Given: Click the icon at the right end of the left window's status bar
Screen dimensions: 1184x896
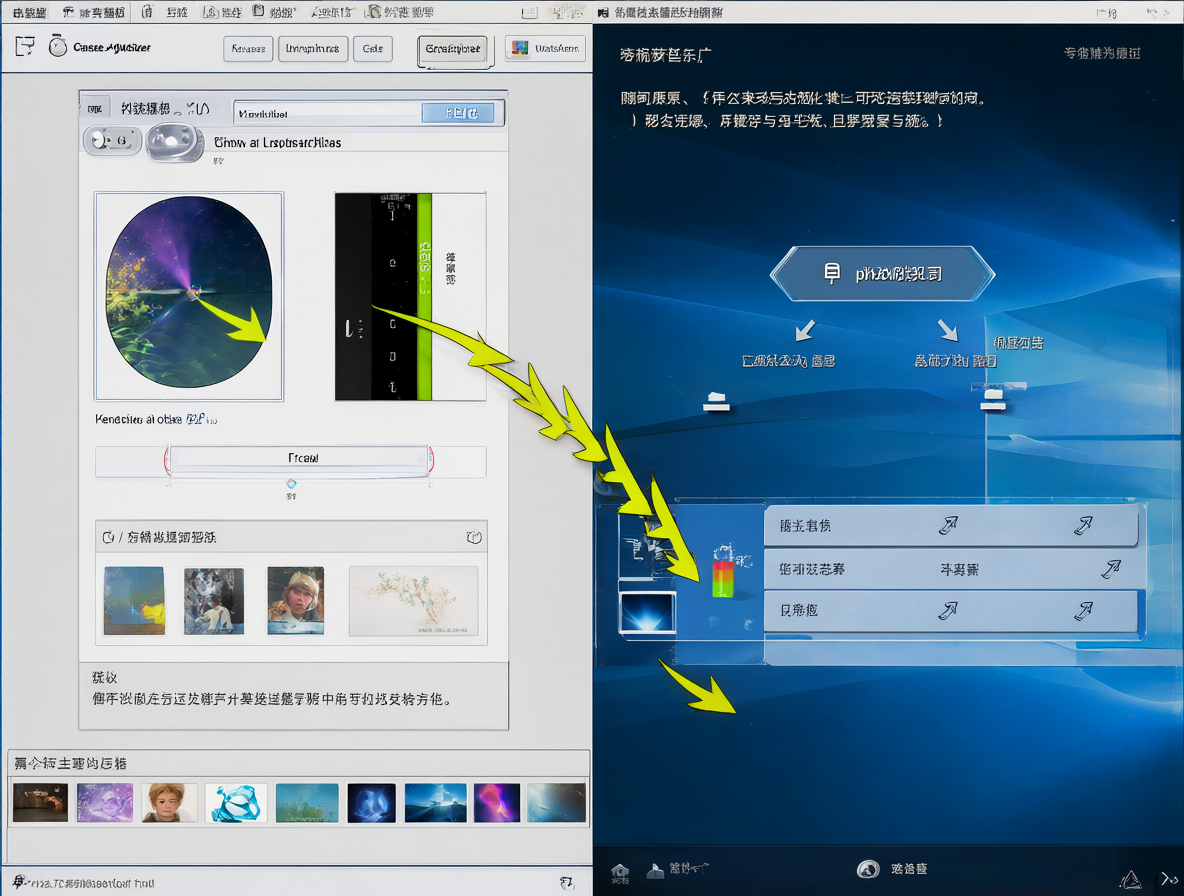Looking at the screenshot, I should [567, 882].
